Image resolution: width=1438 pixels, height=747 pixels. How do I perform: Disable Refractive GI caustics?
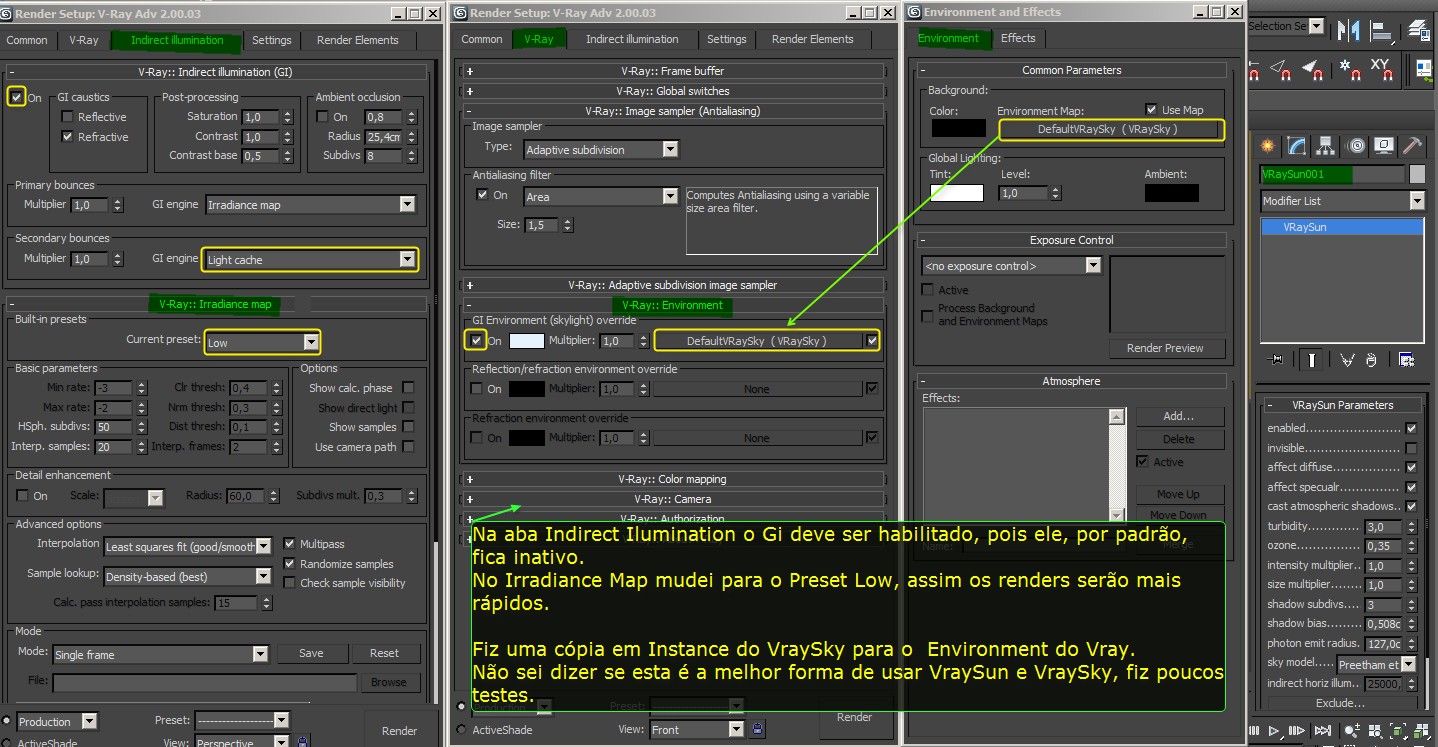pyautogui.click(x=67, y=137)
